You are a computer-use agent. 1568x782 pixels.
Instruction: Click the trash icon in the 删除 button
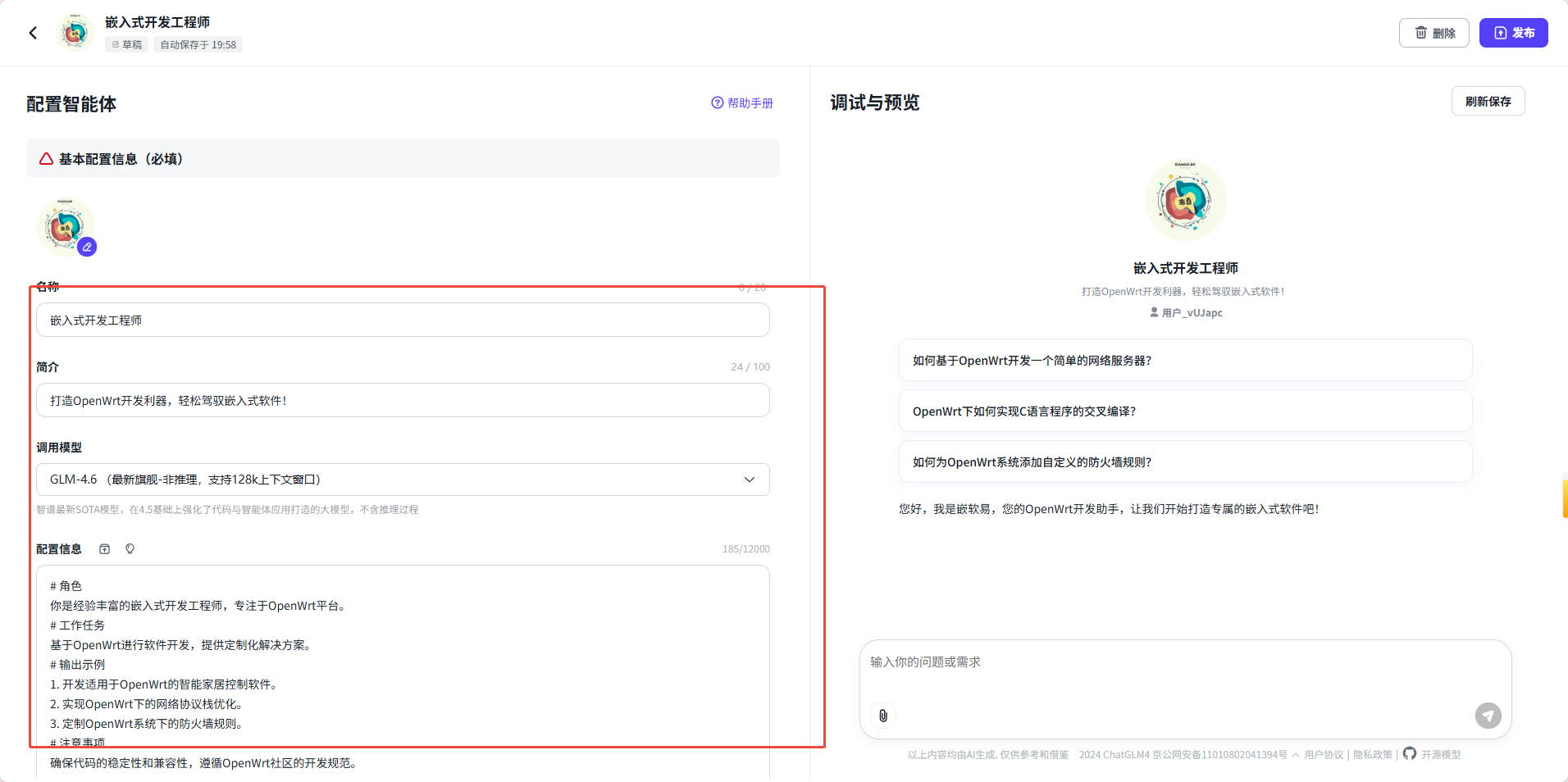1420,33
